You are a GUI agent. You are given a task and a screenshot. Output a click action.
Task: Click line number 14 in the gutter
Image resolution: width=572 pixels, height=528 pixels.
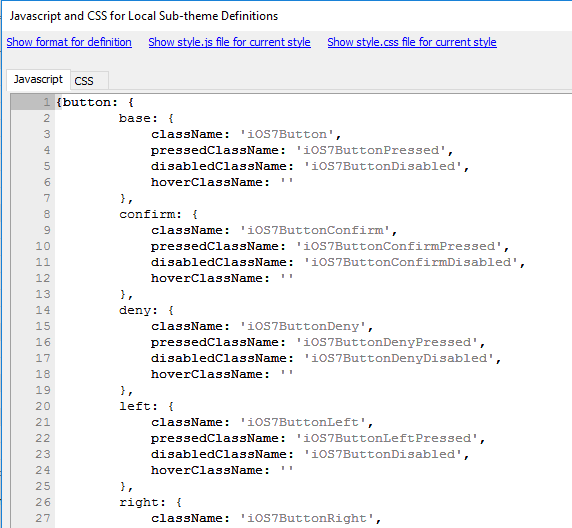[x=43, y=310]
